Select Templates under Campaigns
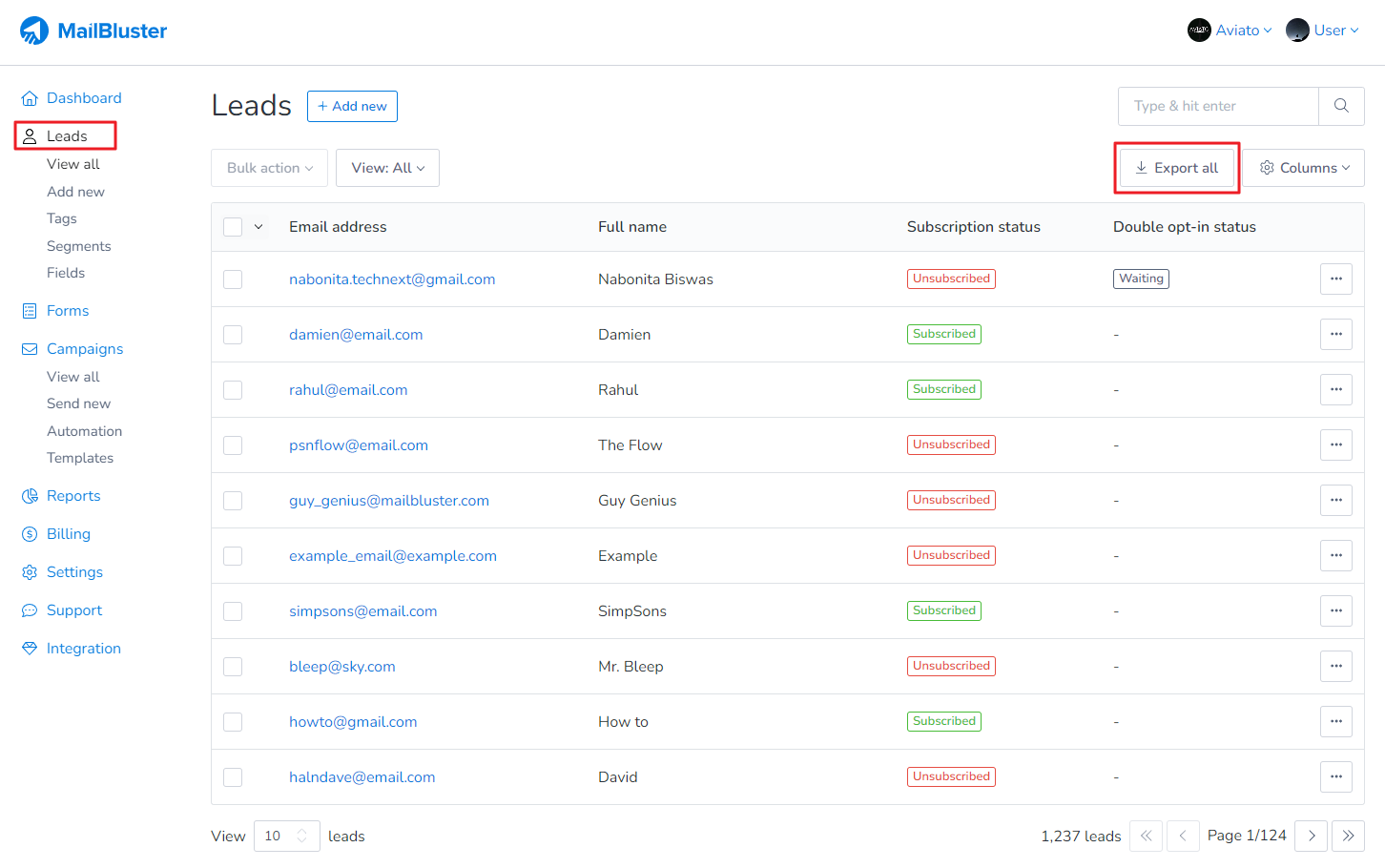 80,458
